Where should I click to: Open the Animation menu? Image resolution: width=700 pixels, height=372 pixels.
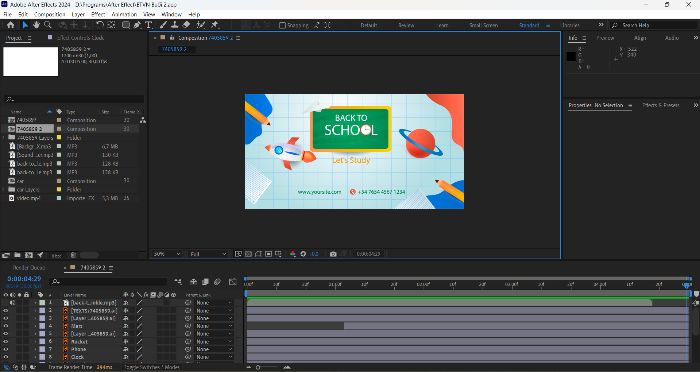124,14
